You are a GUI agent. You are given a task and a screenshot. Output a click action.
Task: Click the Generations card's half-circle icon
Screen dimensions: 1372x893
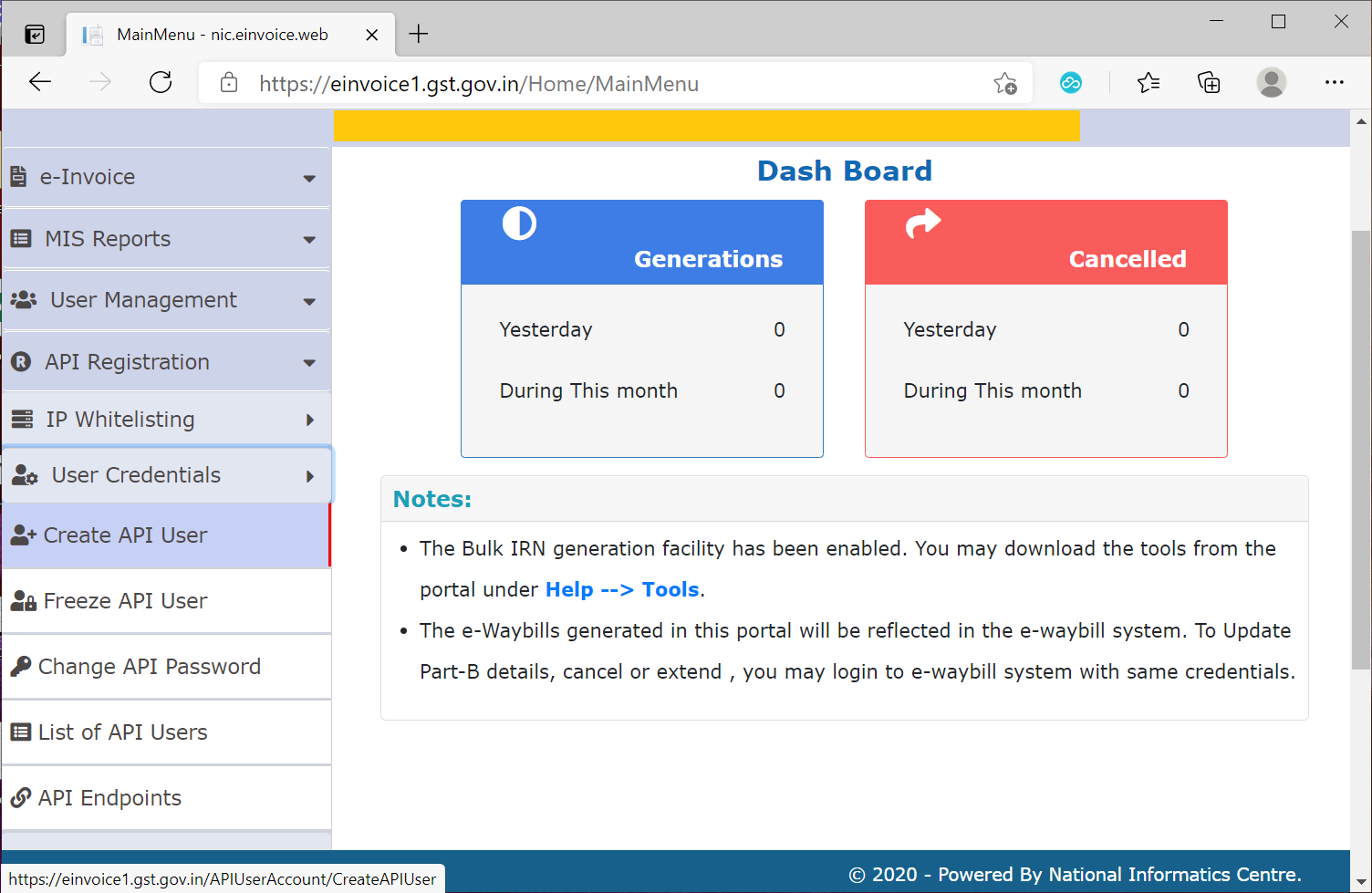pyautogui.click(x=518, y=223)
